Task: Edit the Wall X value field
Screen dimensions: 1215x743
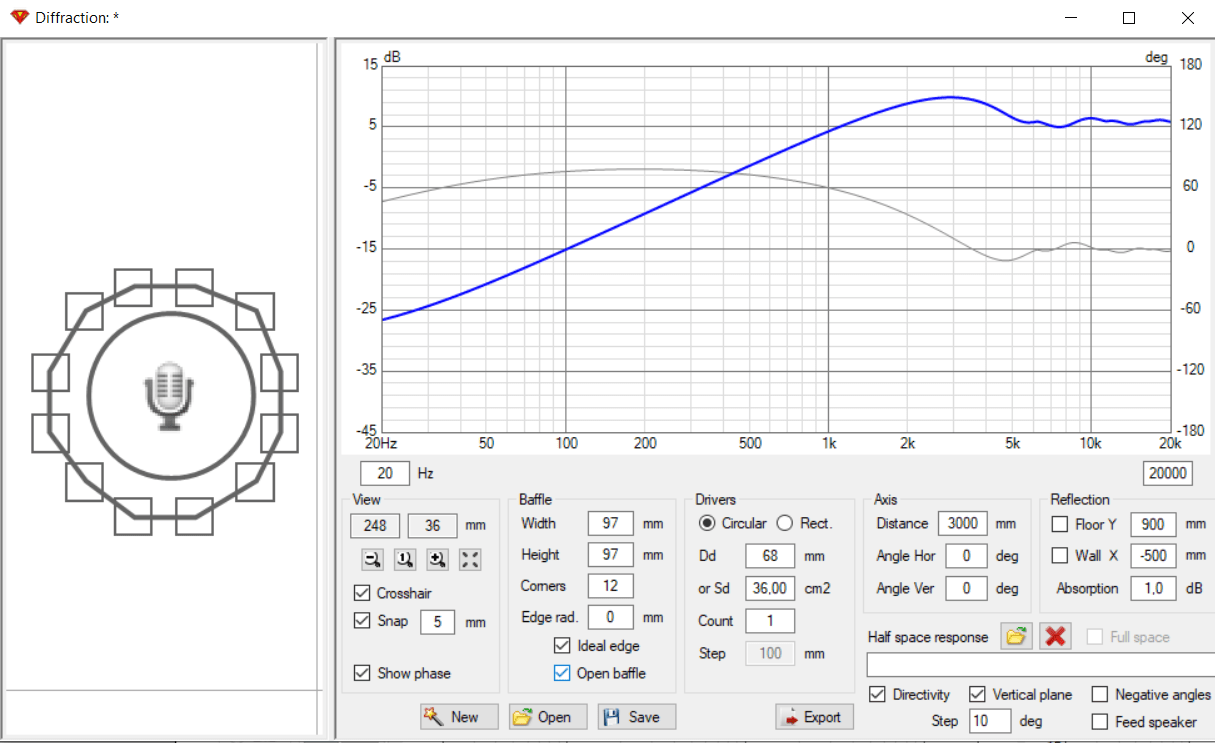Action: click(x=1153, y=556)
